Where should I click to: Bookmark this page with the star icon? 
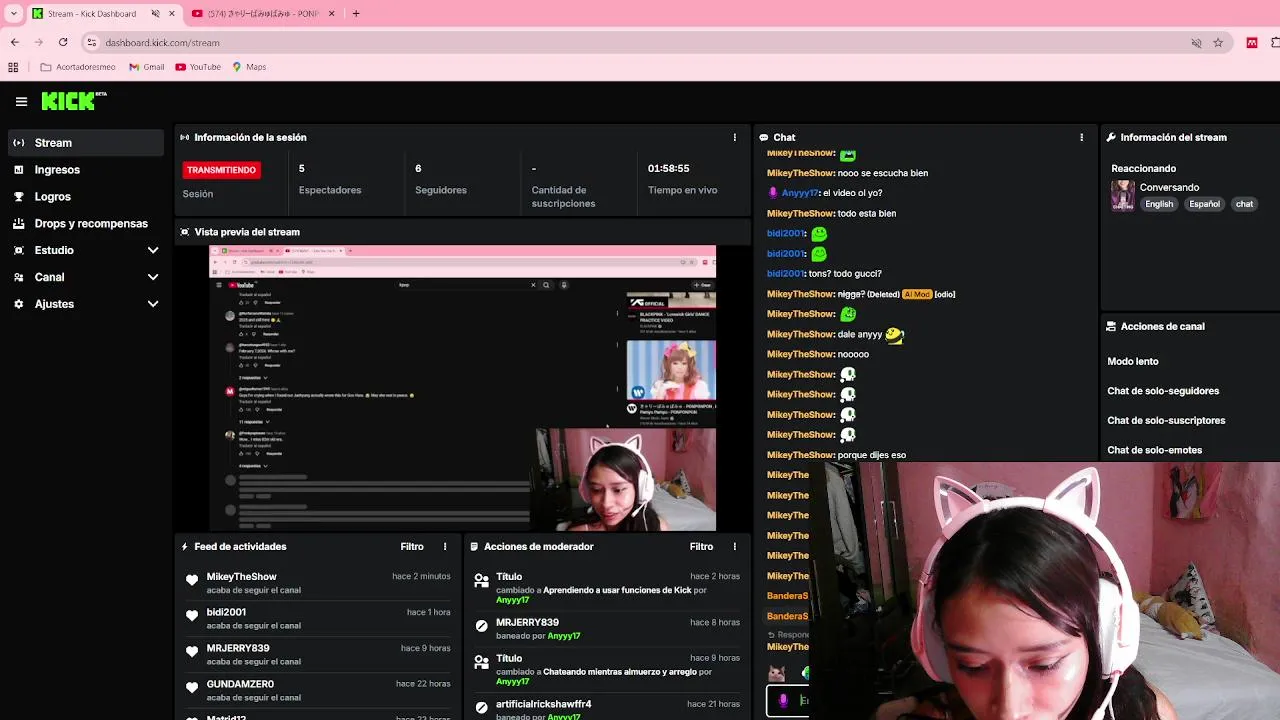1218,43
